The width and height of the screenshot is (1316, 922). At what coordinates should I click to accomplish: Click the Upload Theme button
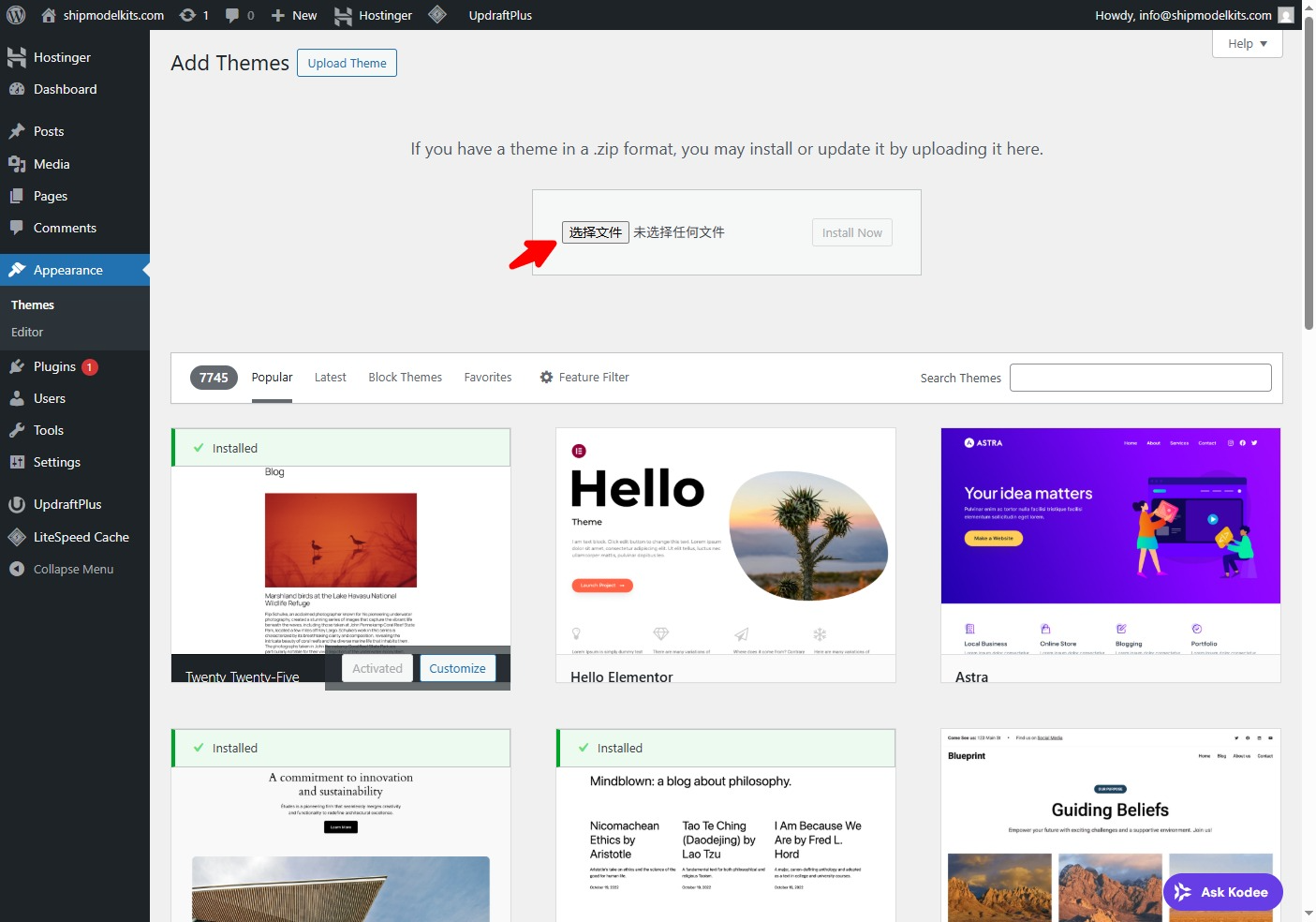tap(347, 63)
